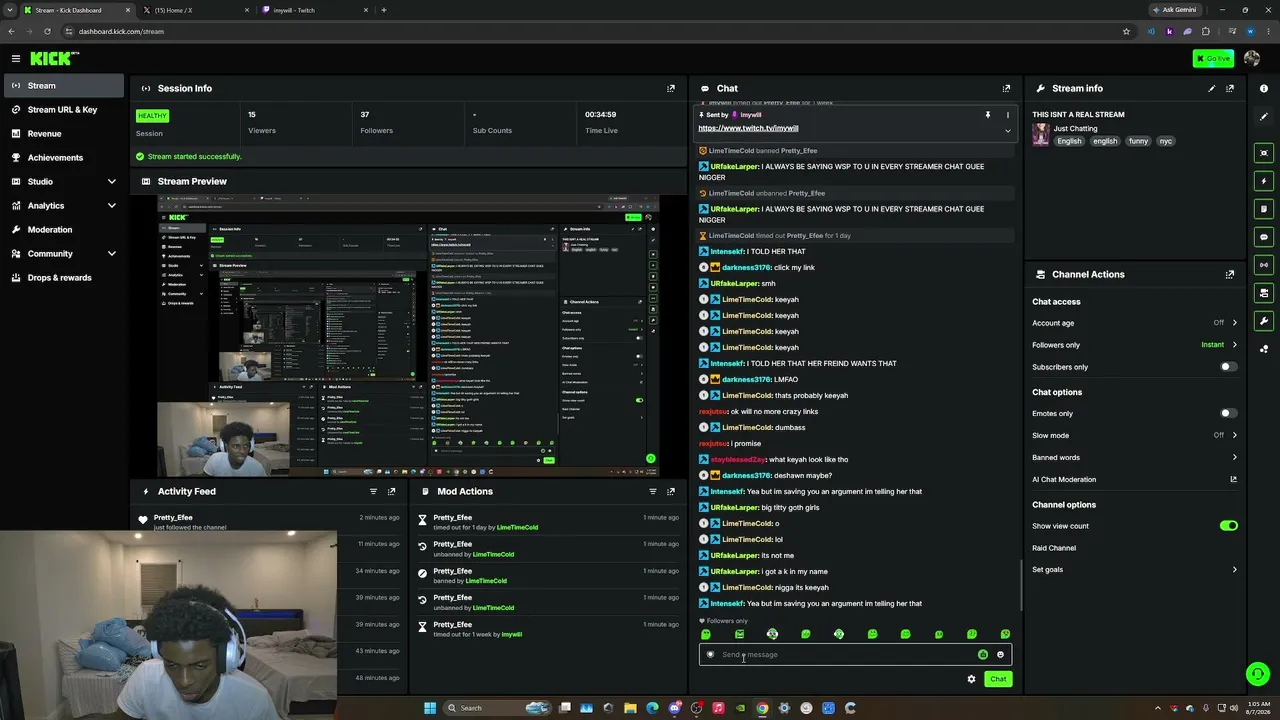
Task: Open the emoji picker in the message box
Action: [1000, 655]
